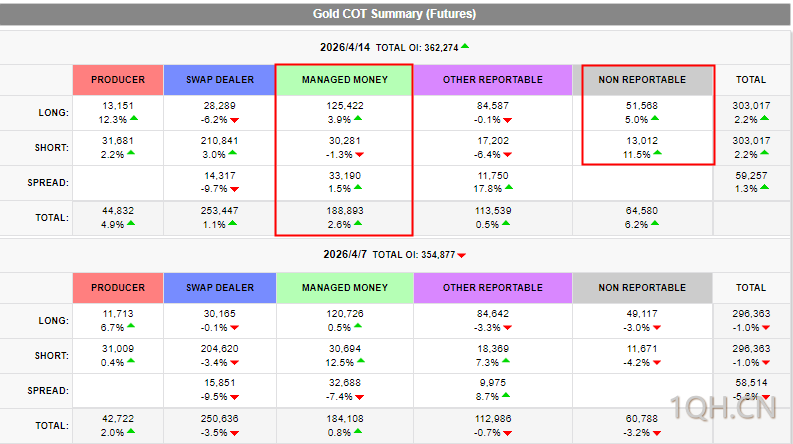Image resolution: width=793 pixels, height=444 pixels.
Task: Click red down arrow next to -9.7%
Action: coord(235,189)
